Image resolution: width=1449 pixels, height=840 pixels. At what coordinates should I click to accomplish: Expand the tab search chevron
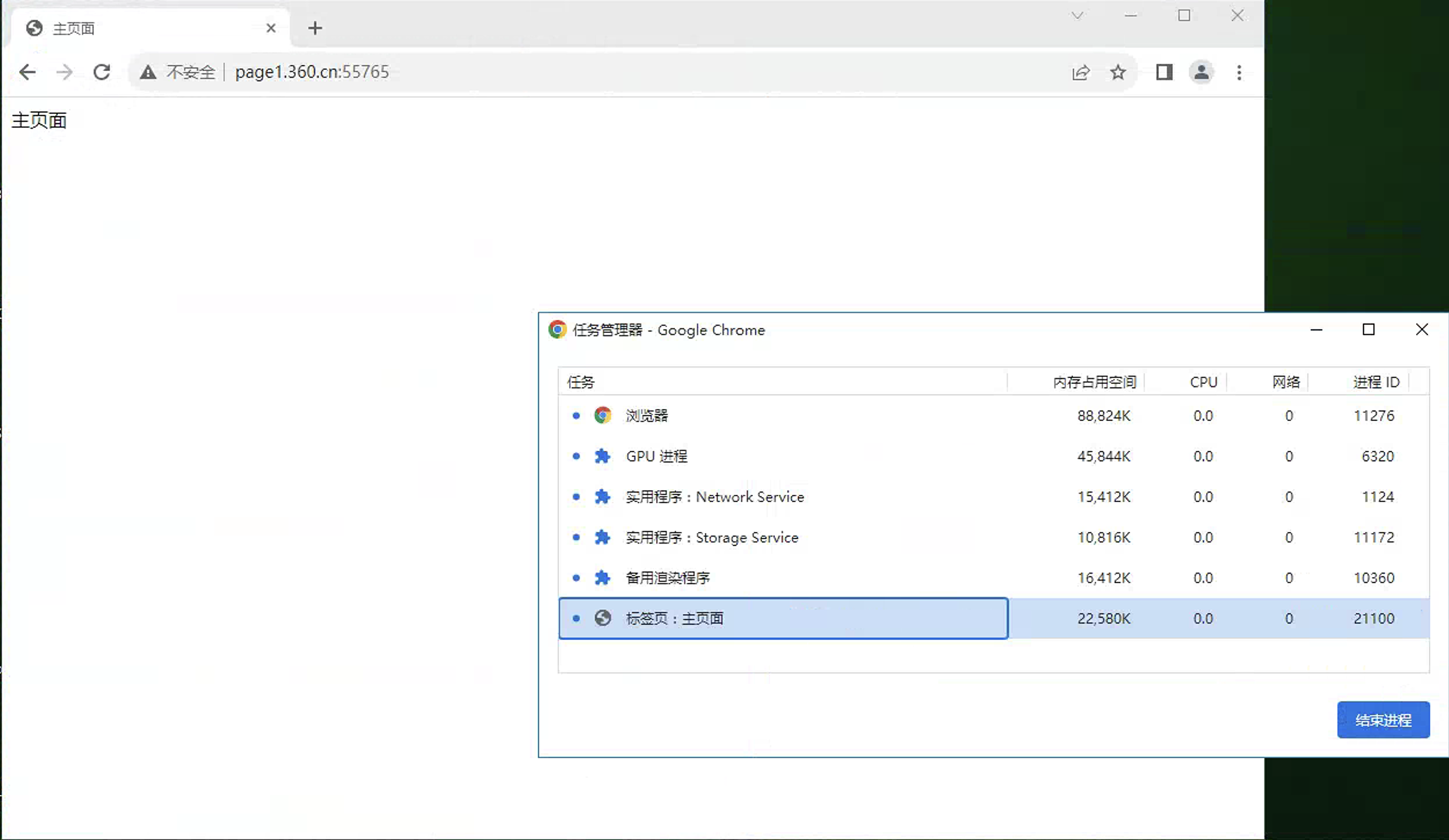click(1078, 15)
